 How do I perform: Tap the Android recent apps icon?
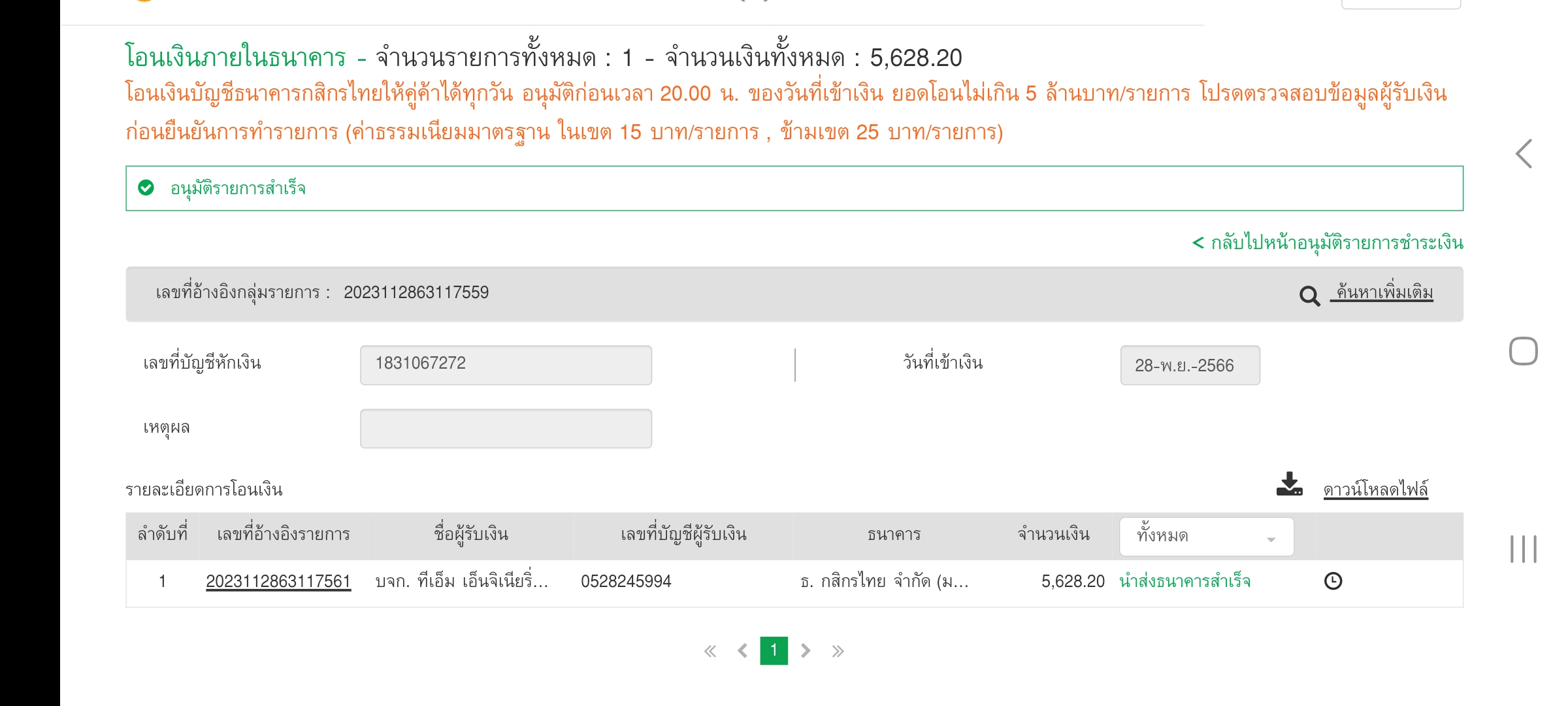(x=1523, y=548)
